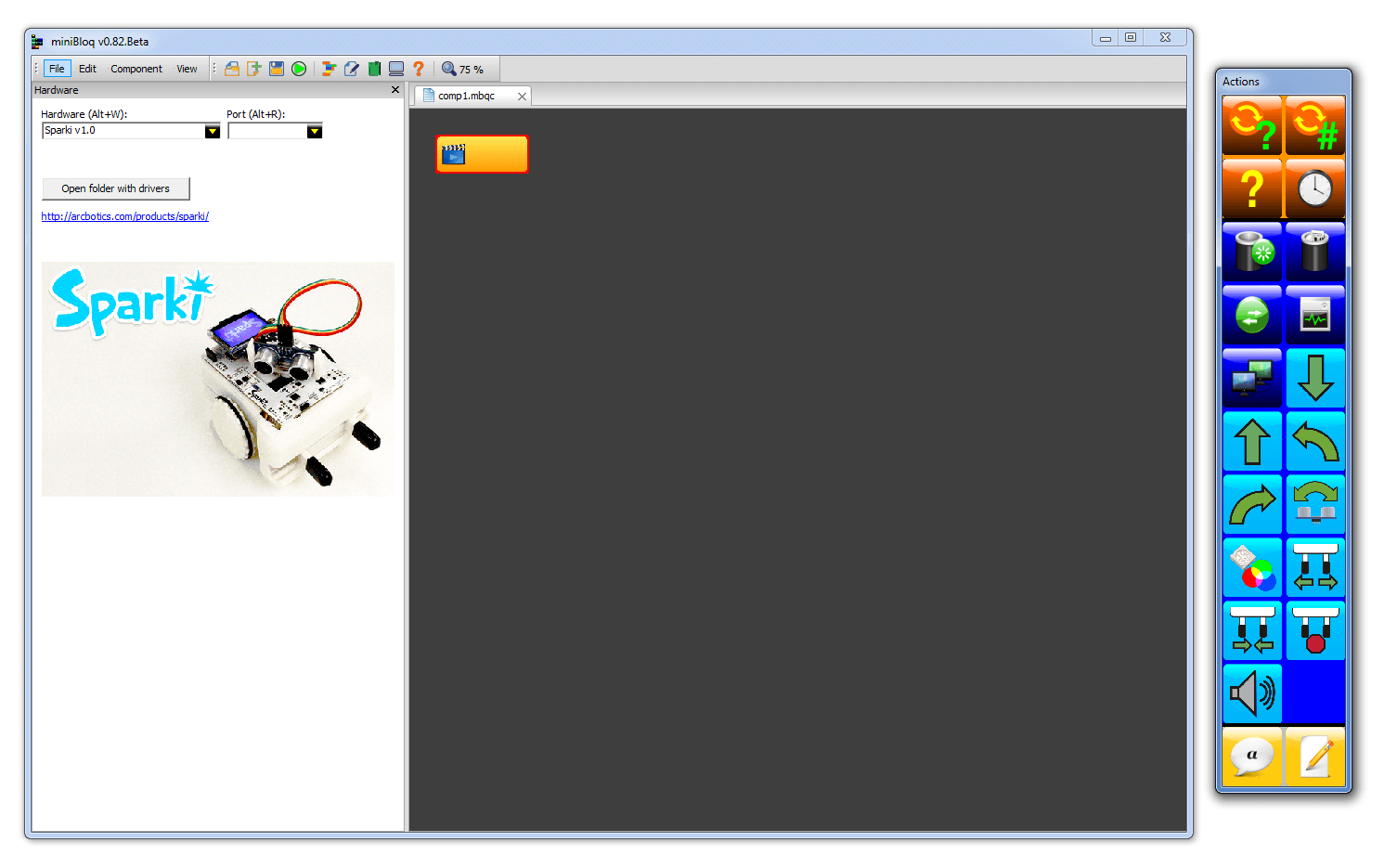Click the New/Add component toolbar icon

(254, 69)
